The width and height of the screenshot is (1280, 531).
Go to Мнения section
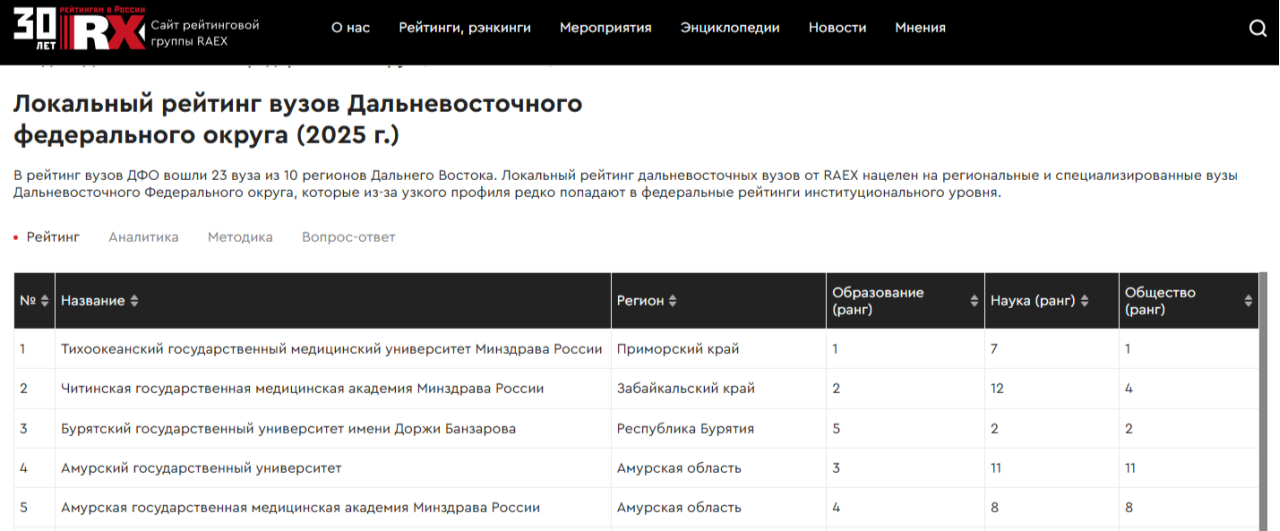(x=920, y=28)
